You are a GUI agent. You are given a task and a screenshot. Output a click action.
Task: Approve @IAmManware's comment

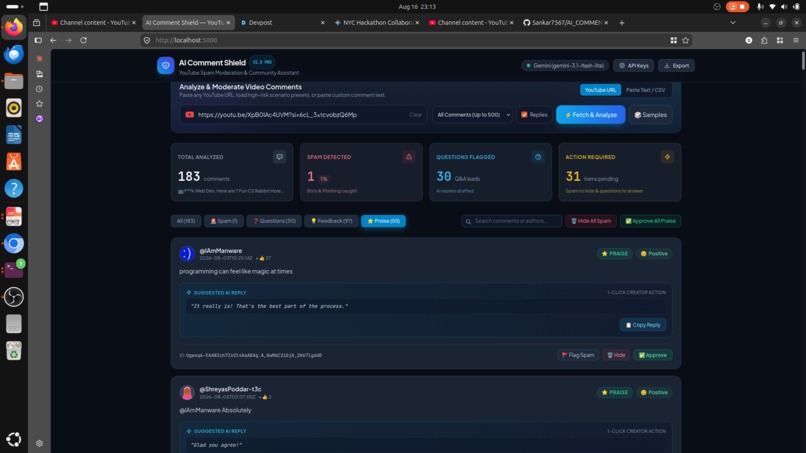coord(653,355)
